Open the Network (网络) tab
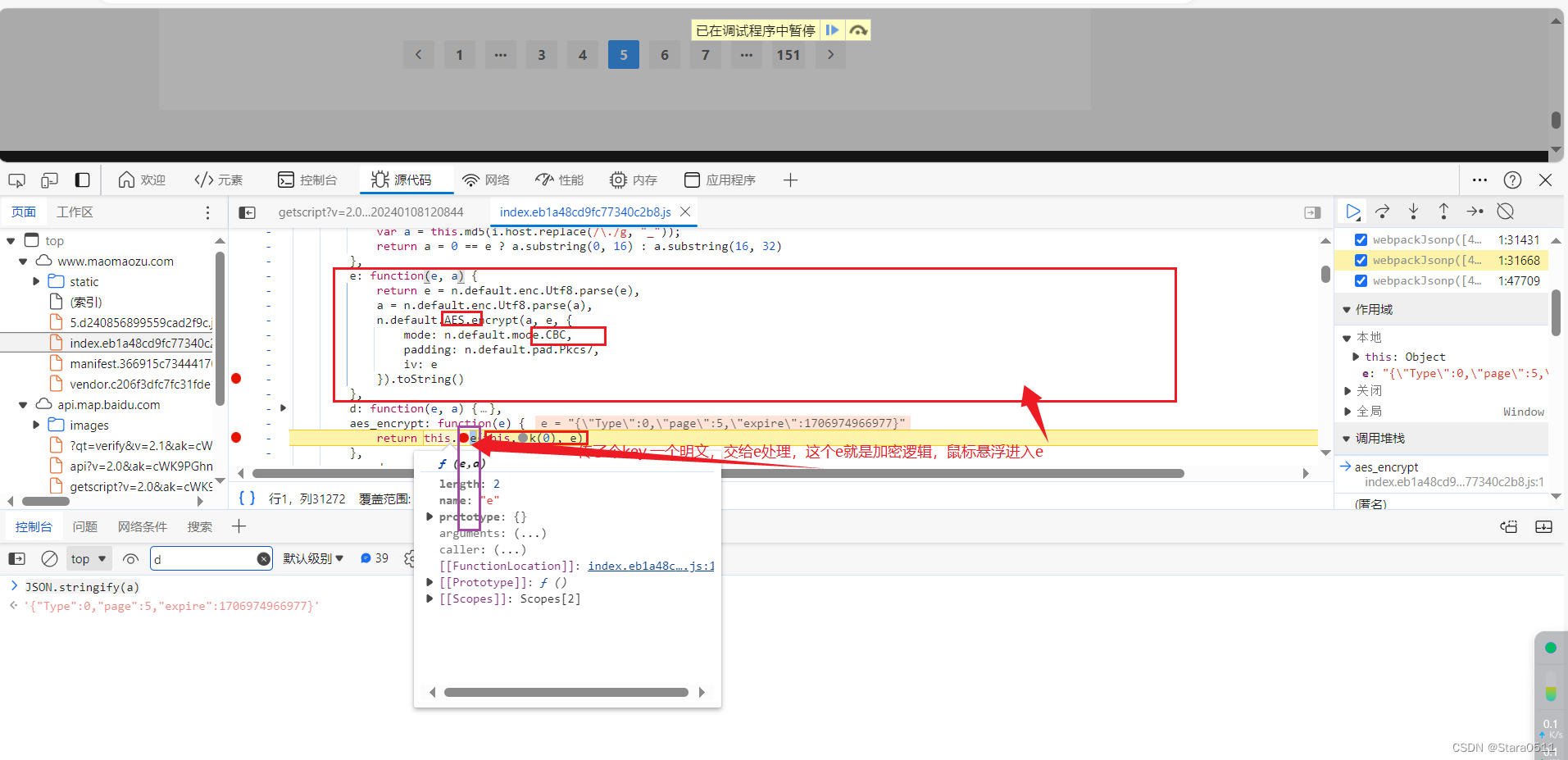Screen dimensions: 1568x760 [x=486, y=180]
